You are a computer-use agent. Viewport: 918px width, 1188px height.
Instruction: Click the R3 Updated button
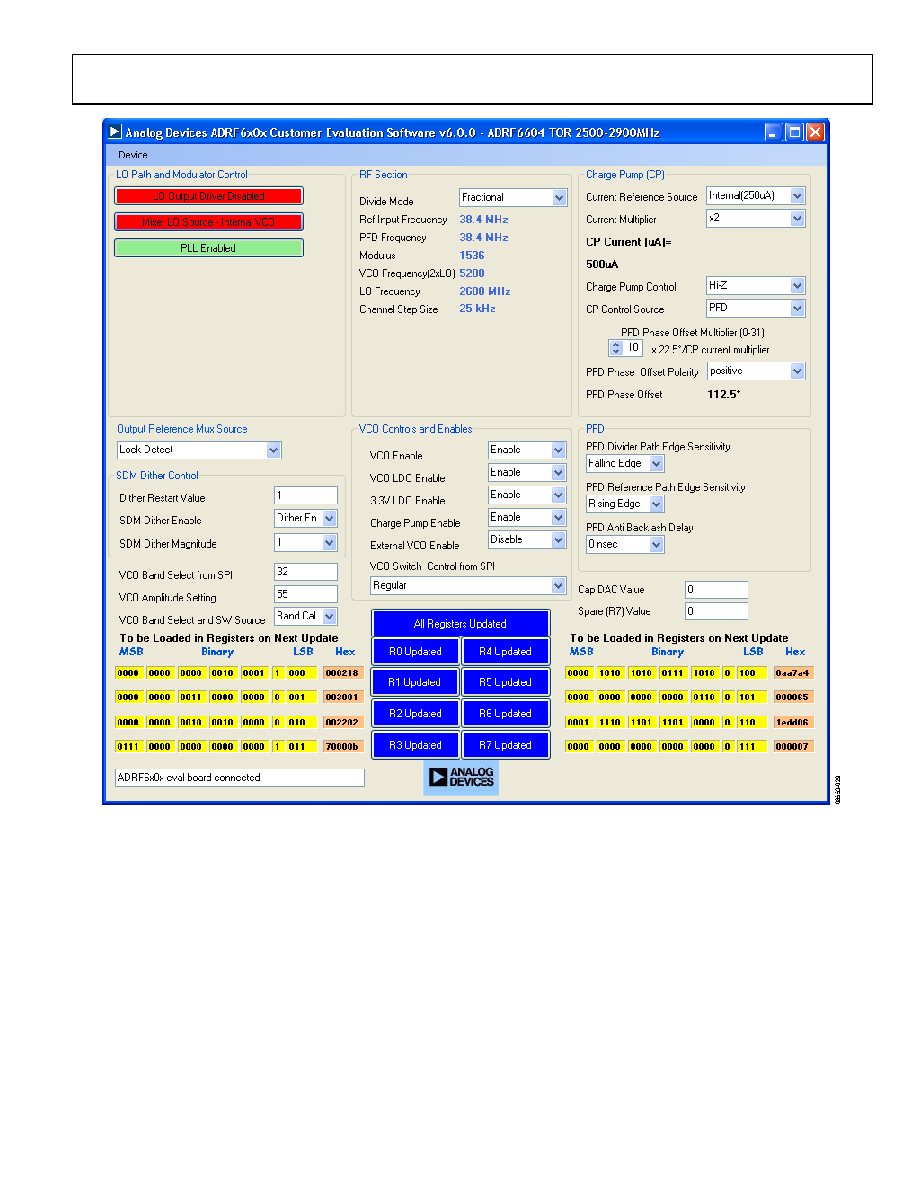[415, 746]
